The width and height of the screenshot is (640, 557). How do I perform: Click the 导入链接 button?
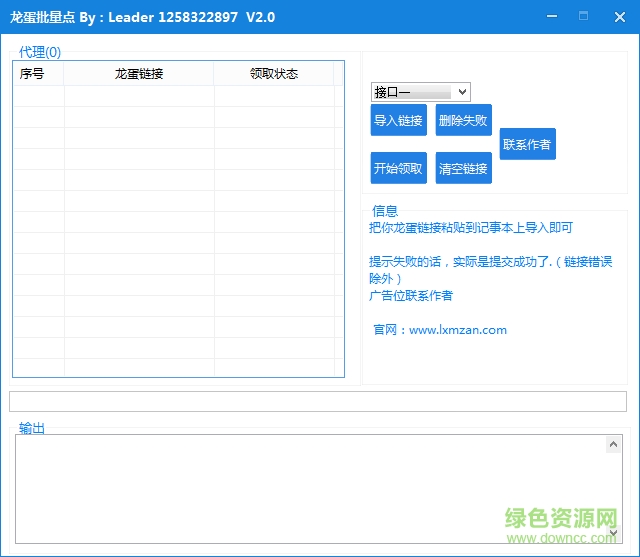coord(398,120)
